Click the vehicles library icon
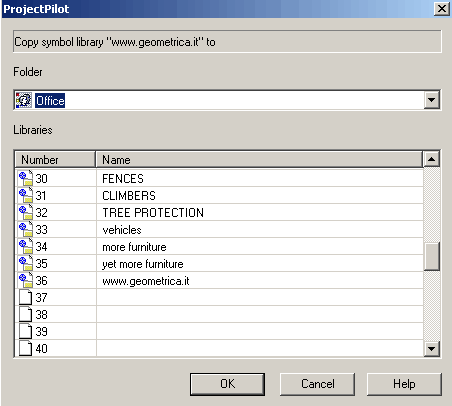This screenshot has height=406, width=452. [x=26, y=229]
